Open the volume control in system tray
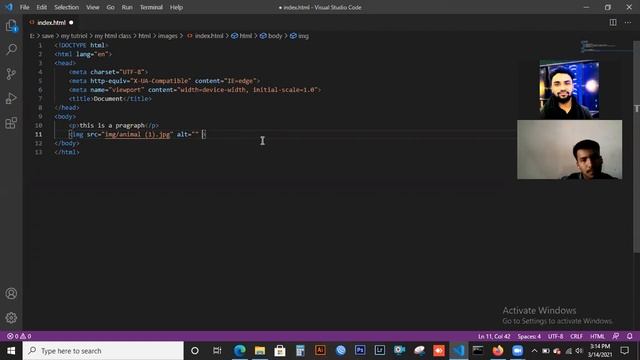The width and height of the screenshot is (640, 360). coord(579,351)
